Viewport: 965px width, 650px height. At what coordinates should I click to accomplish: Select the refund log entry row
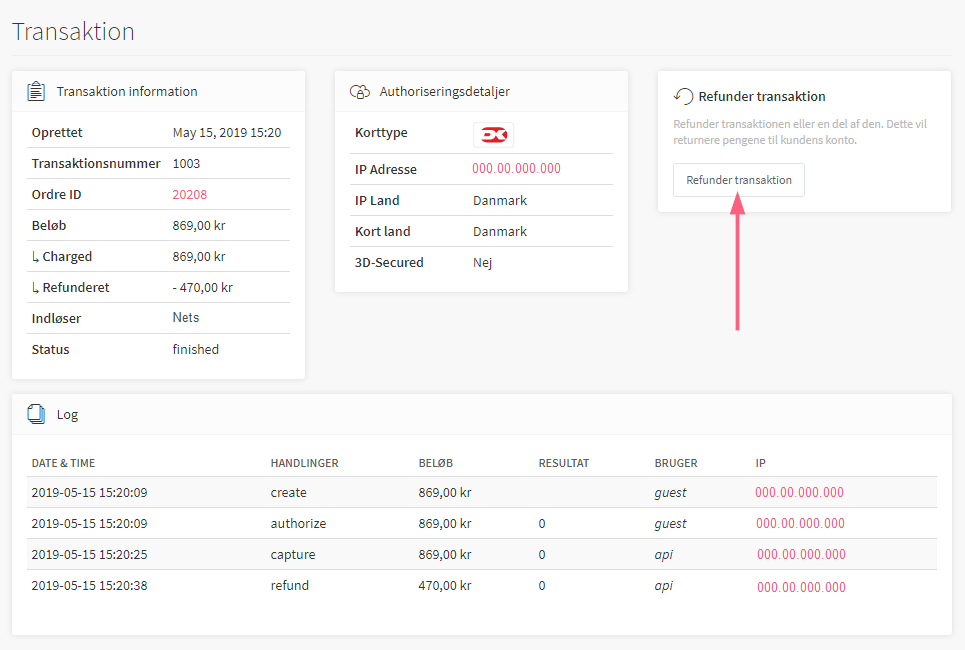[x=482, y=585]
